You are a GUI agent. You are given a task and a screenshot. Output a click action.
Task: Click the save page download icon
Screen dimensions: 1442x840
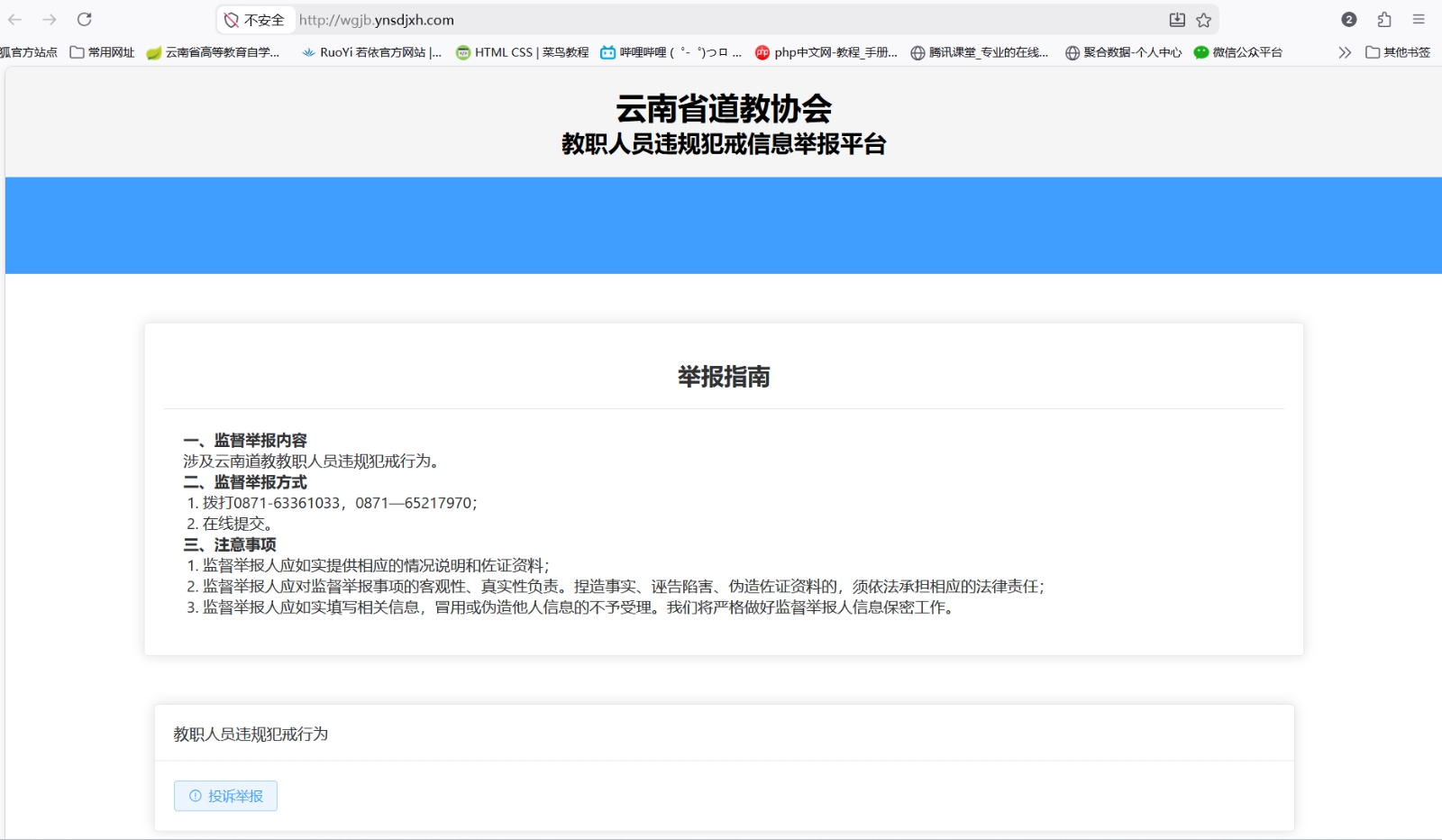(1177, 20)
